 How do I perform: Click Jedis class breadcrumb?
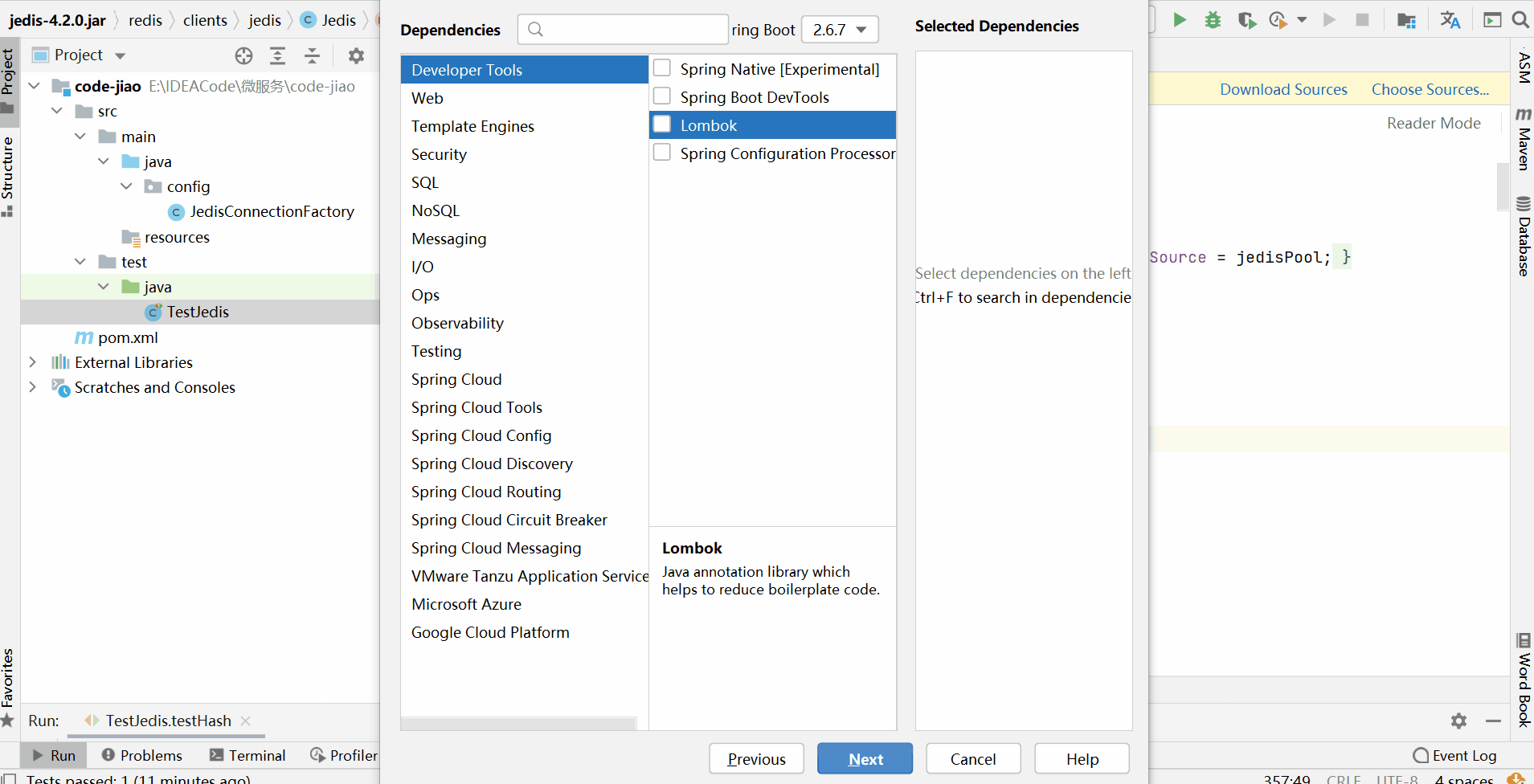329,20
